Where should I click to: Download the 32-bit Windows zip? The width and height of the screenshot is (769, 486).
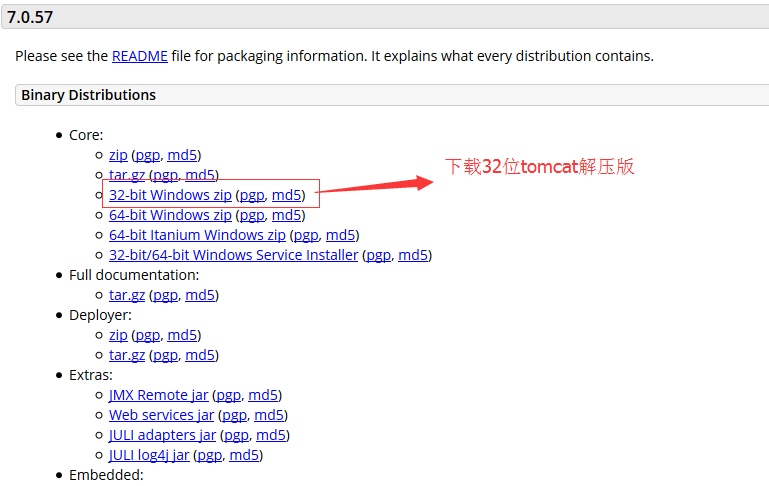click(170, 195)
